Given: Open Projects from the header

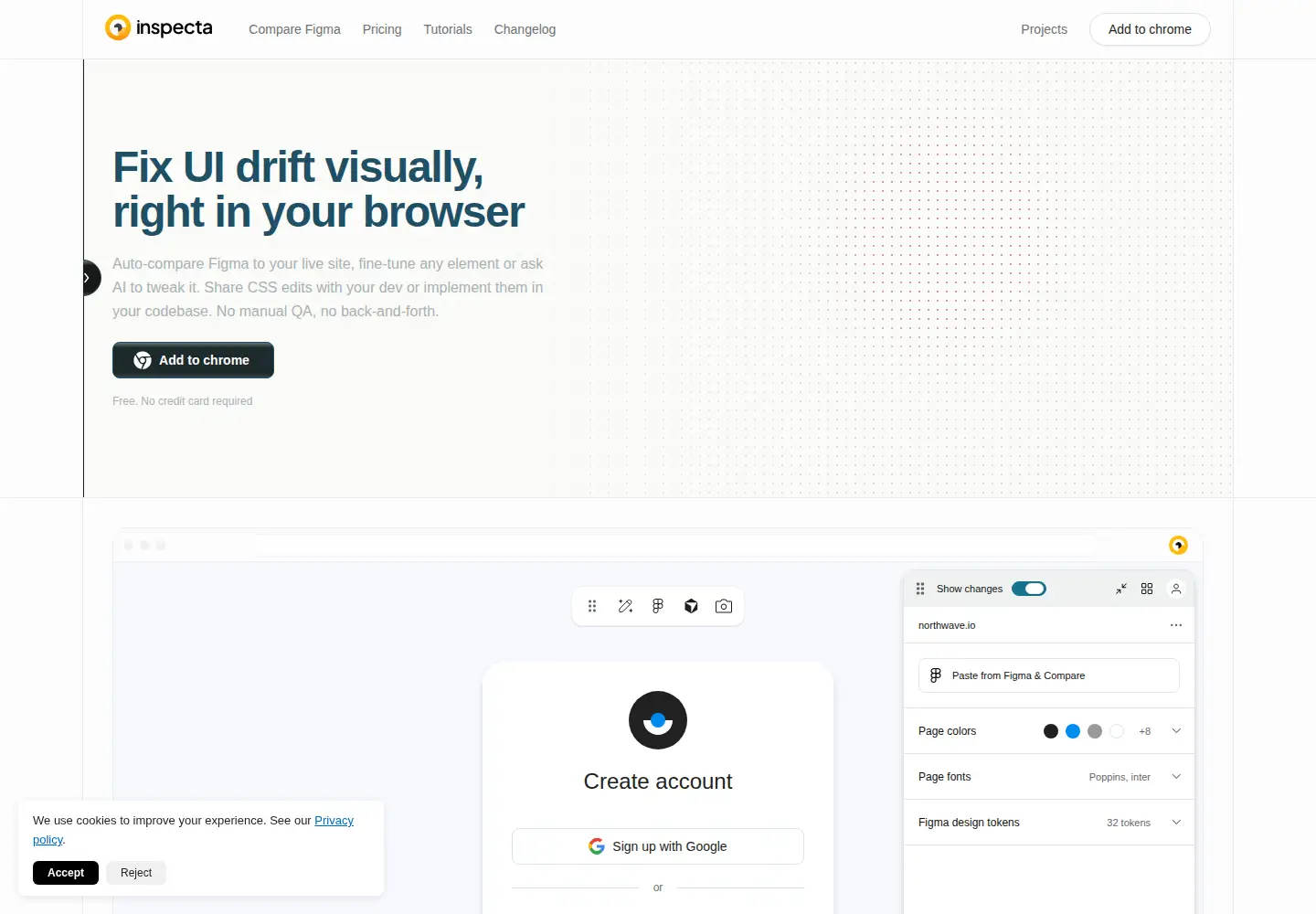Looking at the screenshot, I should click(1044, 29).
